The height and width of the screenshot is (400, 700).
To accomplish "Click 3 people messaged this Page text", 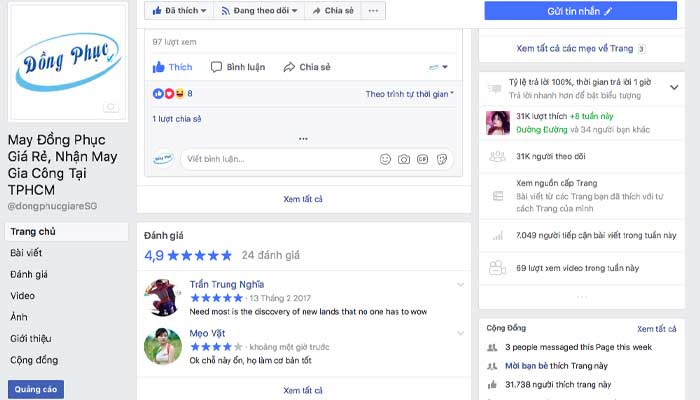I will [578, 347].
